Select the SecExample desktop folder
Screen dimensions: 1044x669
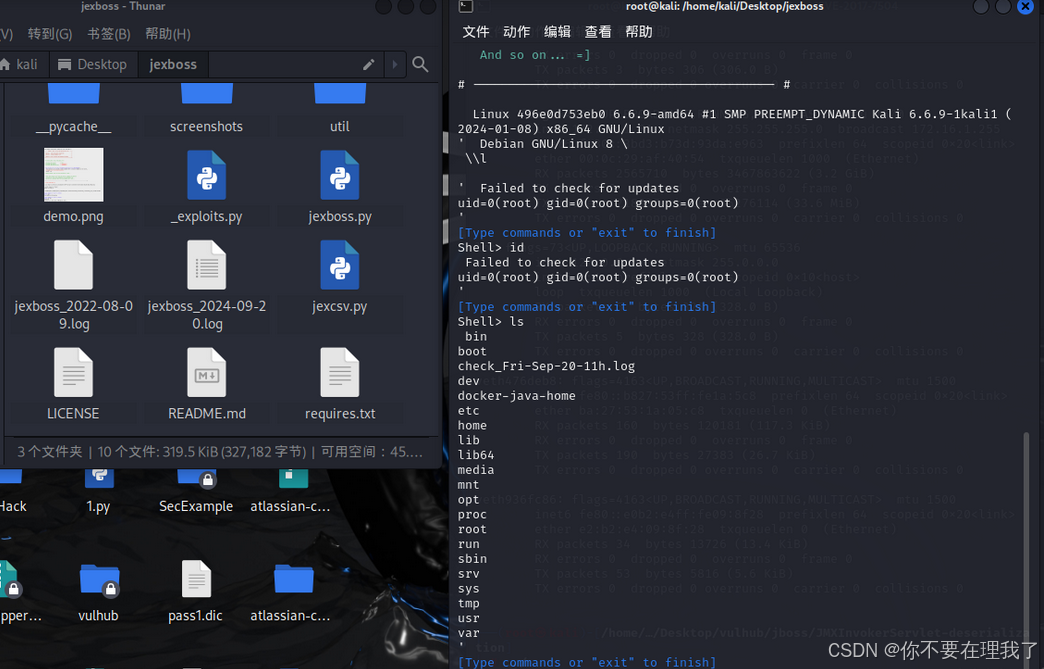point(196,477)
